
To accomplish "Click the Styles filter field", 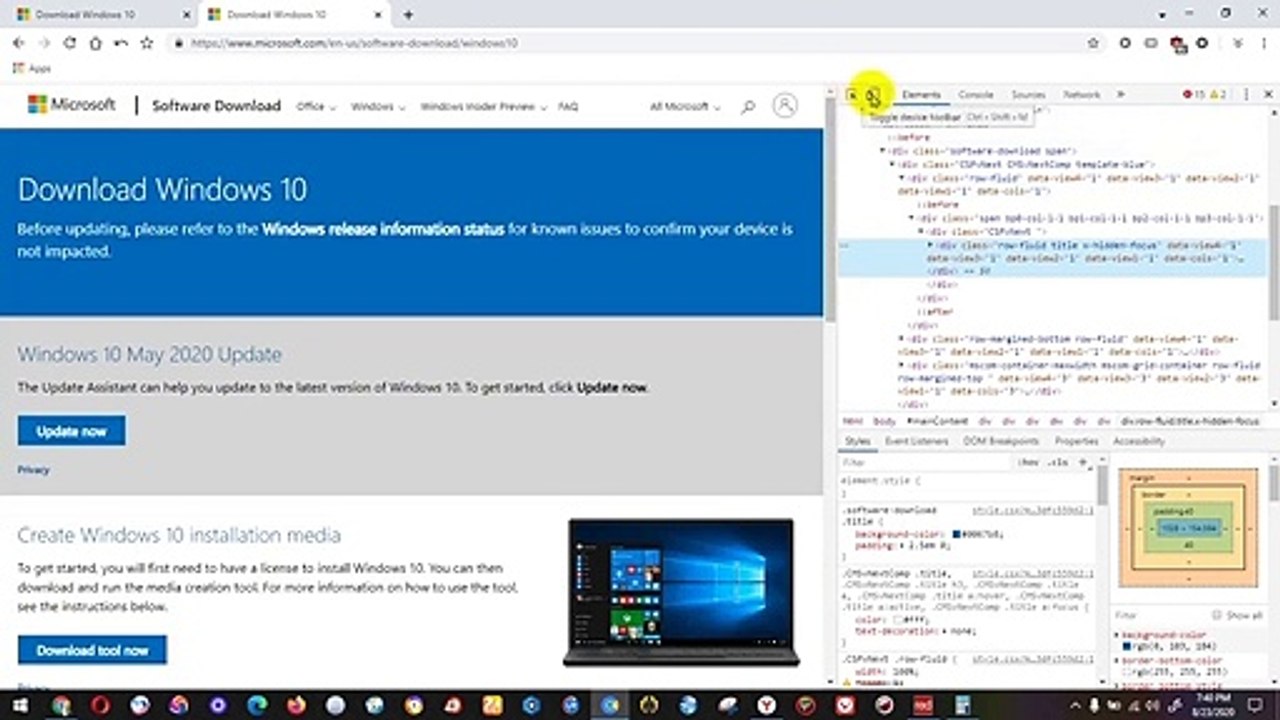I will click(x=925, y=462).
